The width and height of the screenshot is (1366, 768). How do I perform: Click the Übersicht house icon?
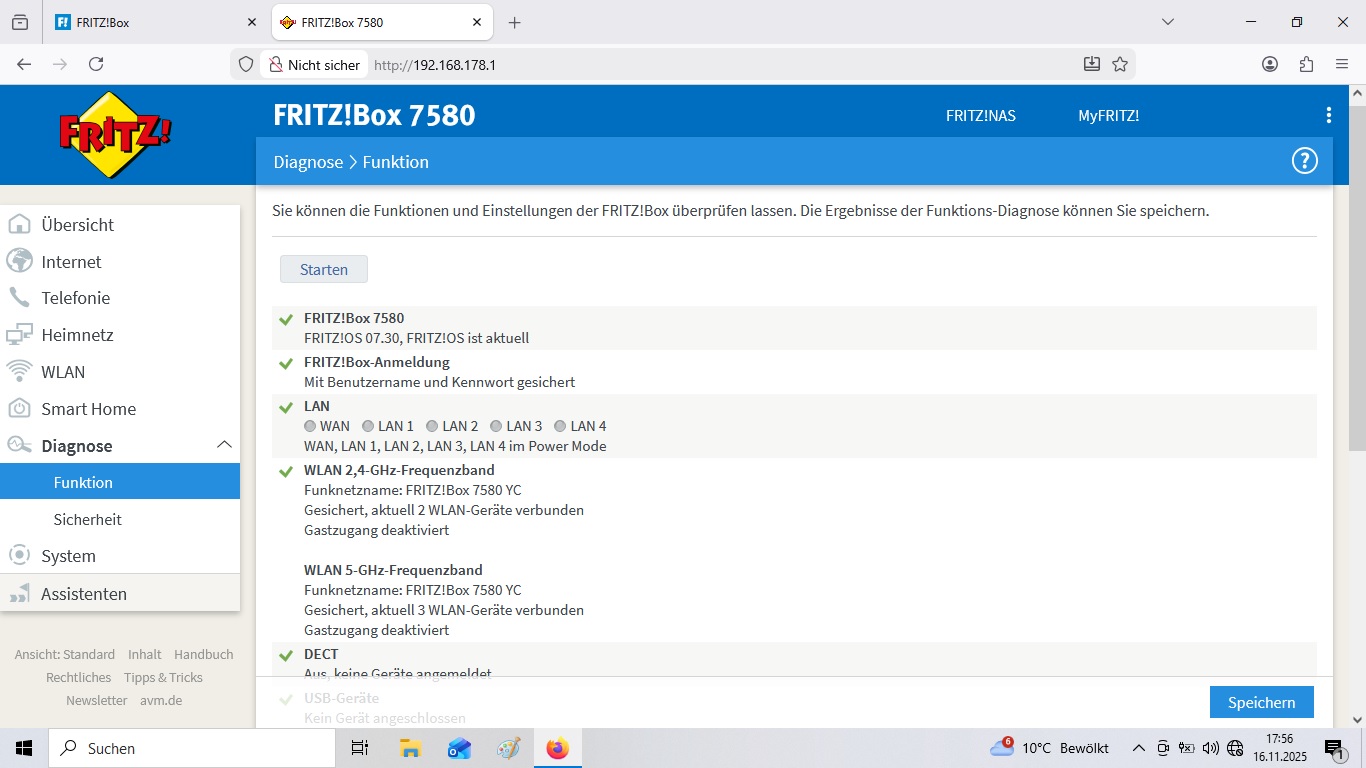(19, 225)
